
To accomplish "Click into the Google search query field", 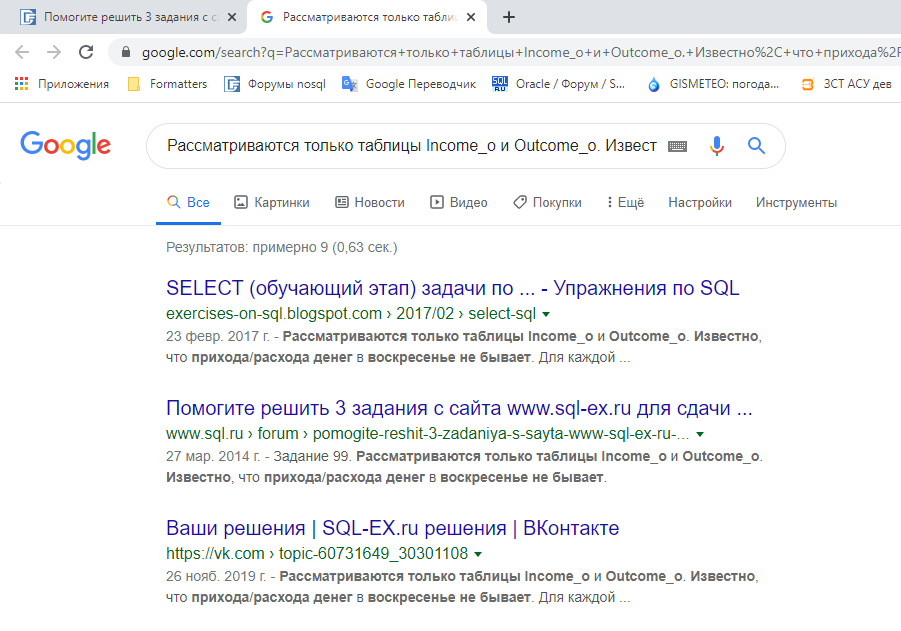I will [x=411, y=146].
